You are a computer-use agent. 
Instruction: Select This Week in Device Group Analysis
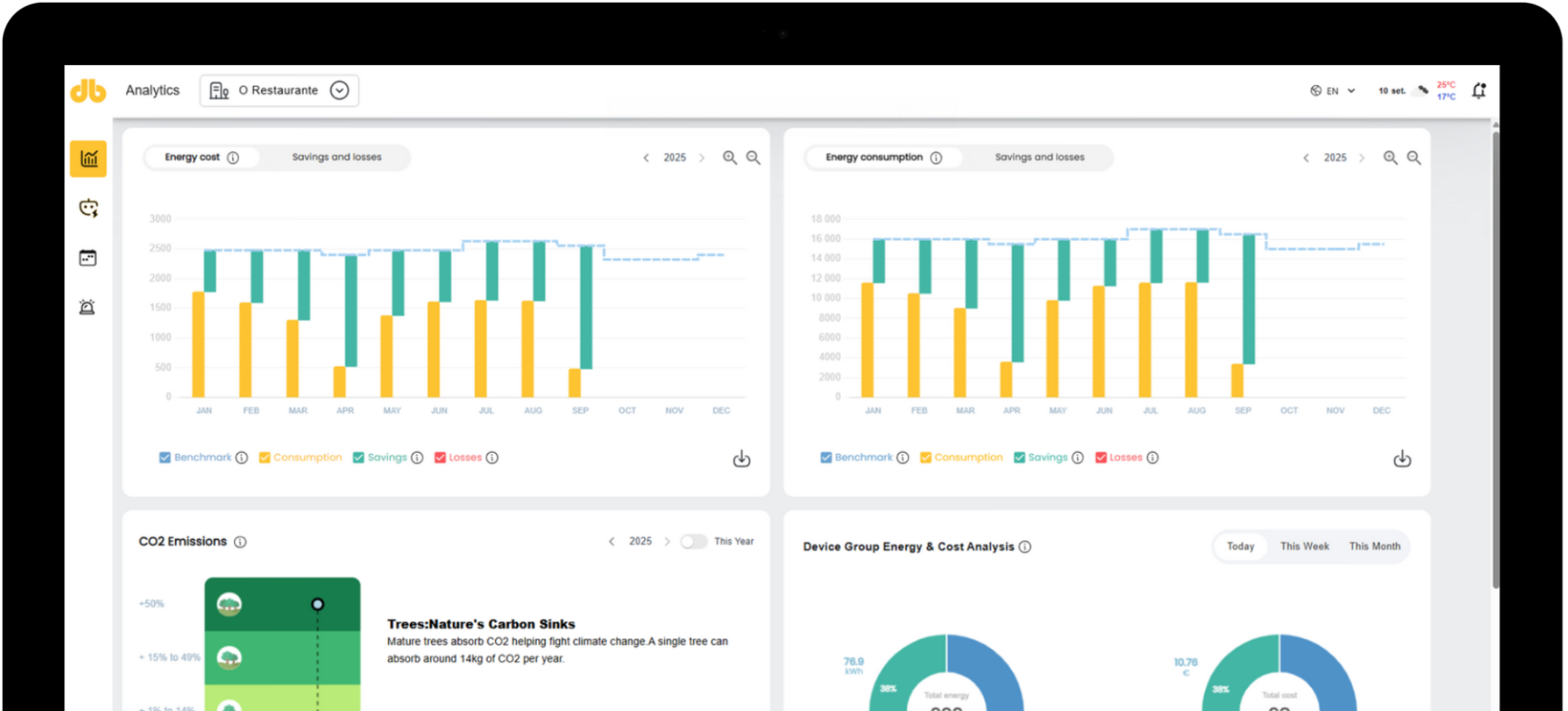coord(1304,546)
